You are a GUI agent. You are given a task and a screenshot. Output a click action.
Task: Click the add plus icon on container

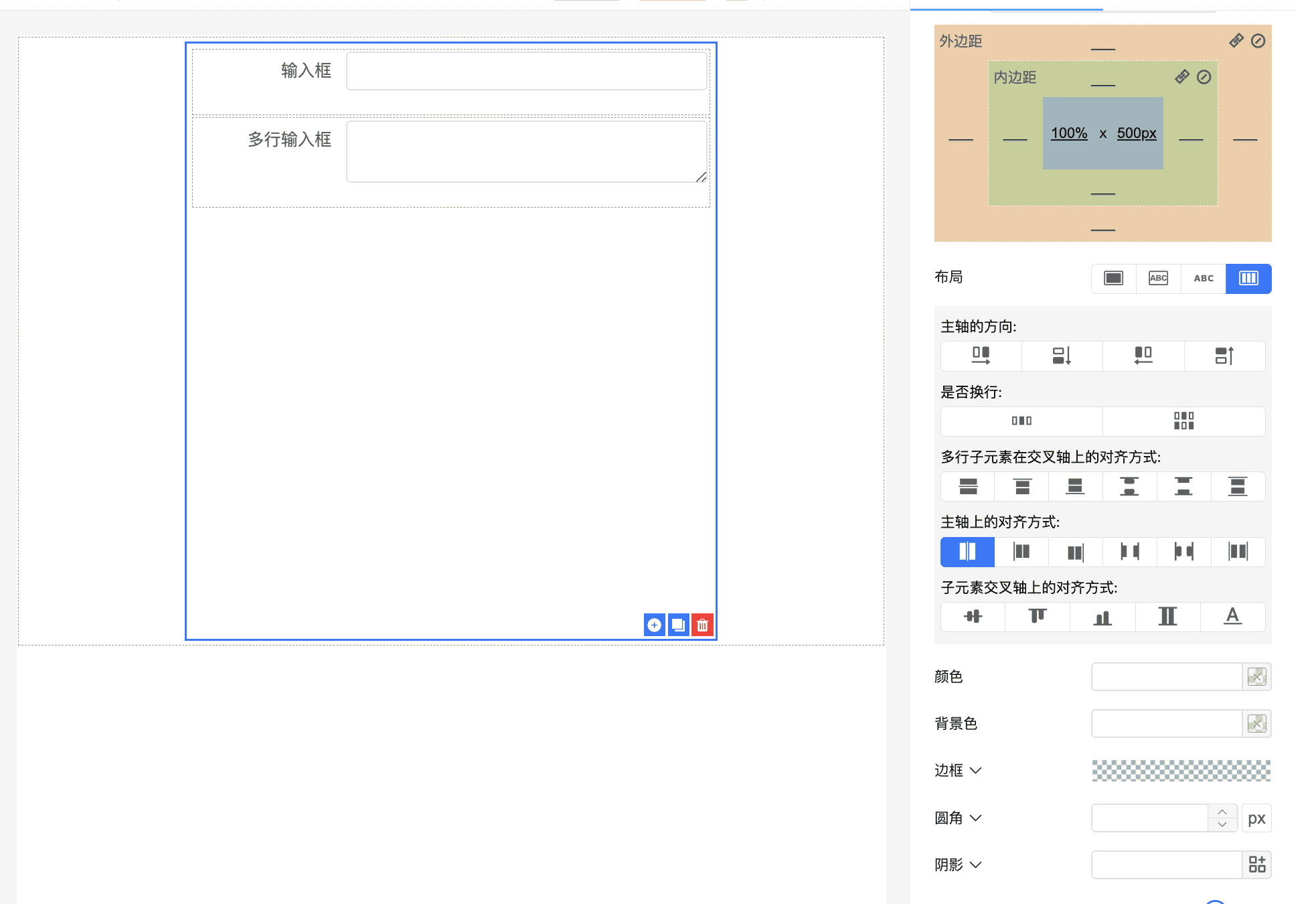(x=654, y=625)
